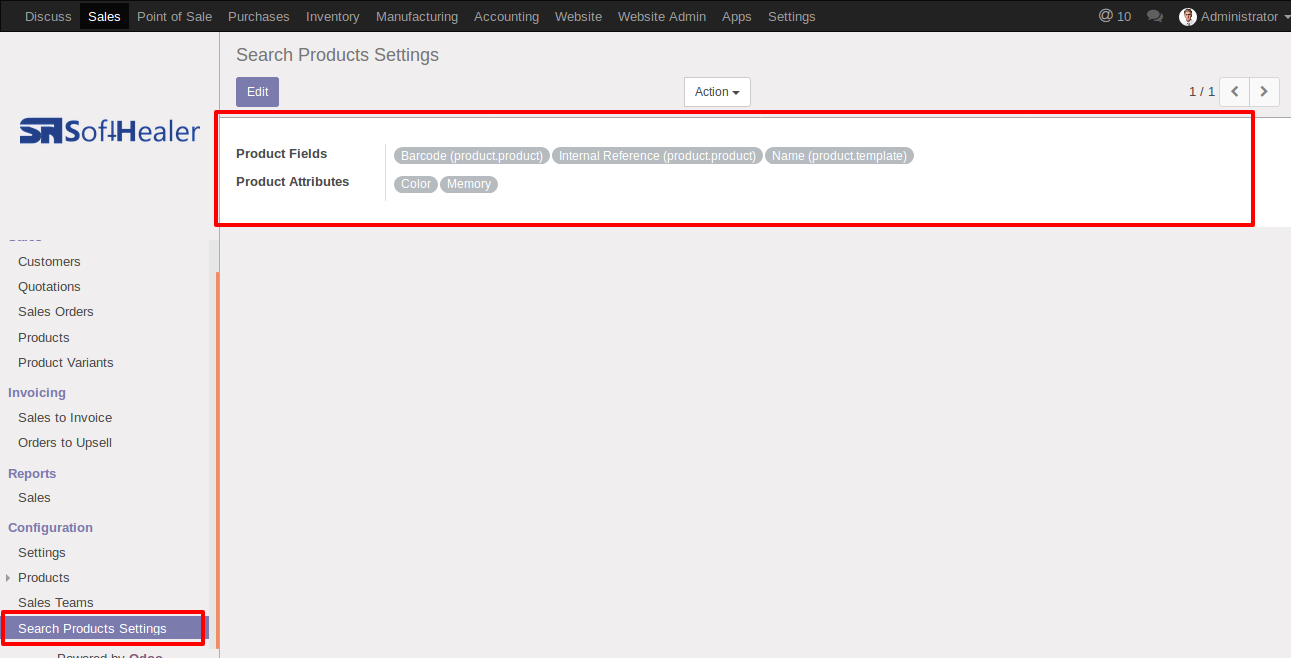Open the conversations chat bubbles icon

1155,16
